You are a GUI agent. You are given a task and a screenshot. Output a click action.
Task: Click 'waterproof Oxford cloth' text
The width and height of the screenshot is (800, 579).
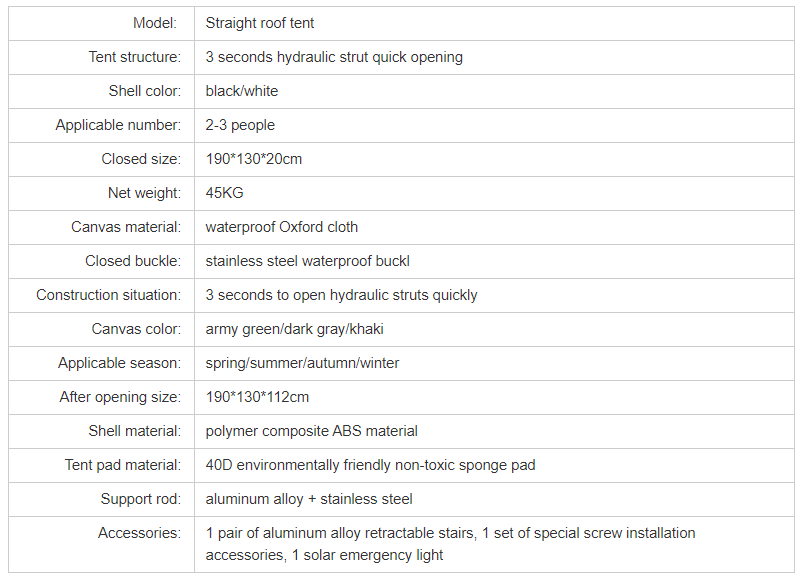pyautogui.click(x=282, y=228)
